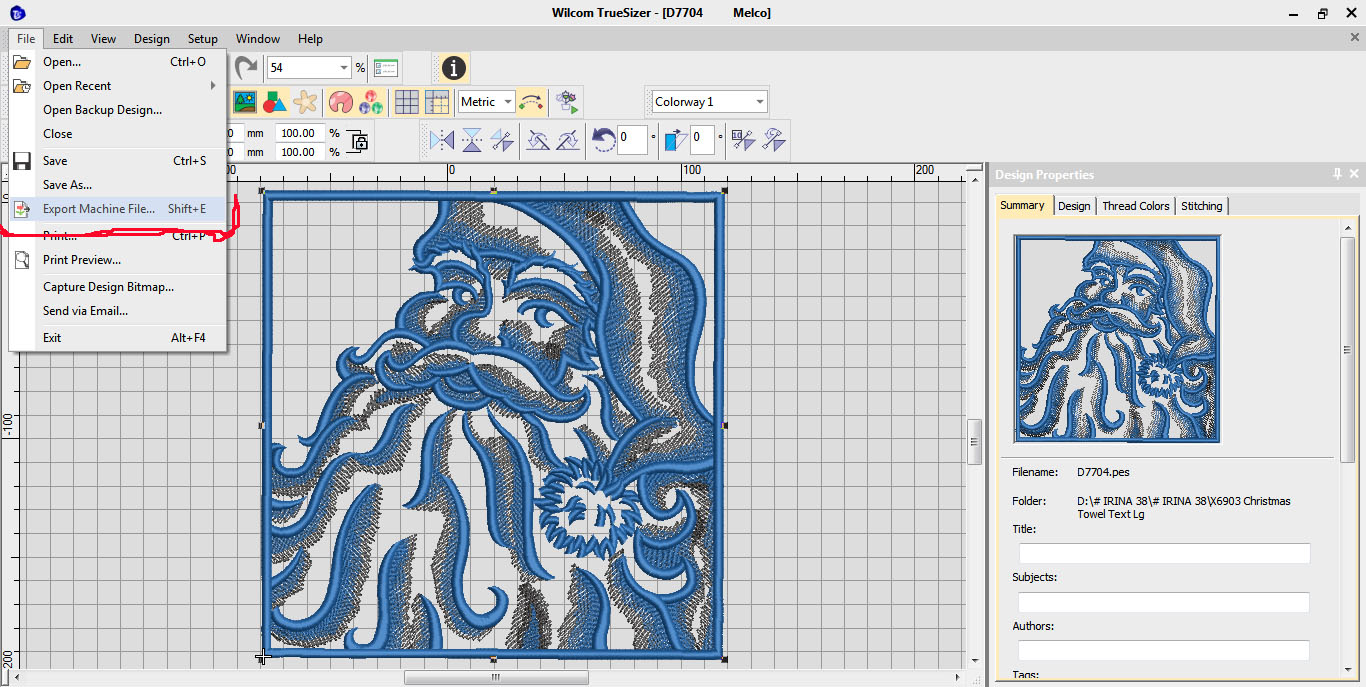Mirror the design vertically

472,140
